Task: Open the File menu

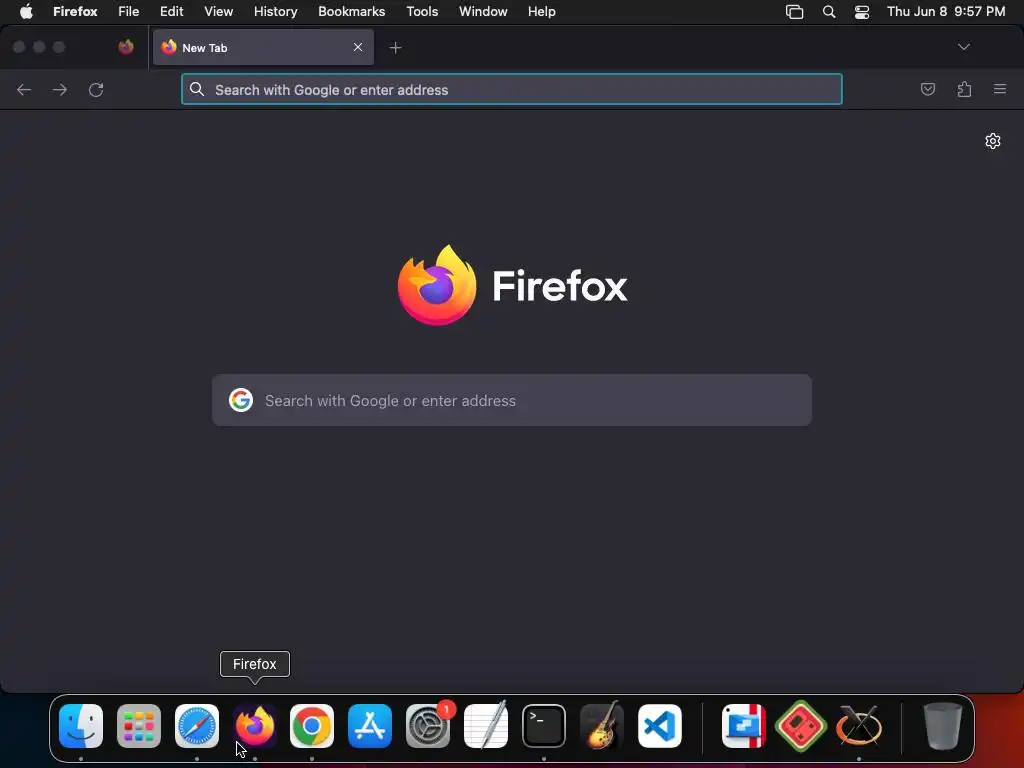Action: [129, 11]
